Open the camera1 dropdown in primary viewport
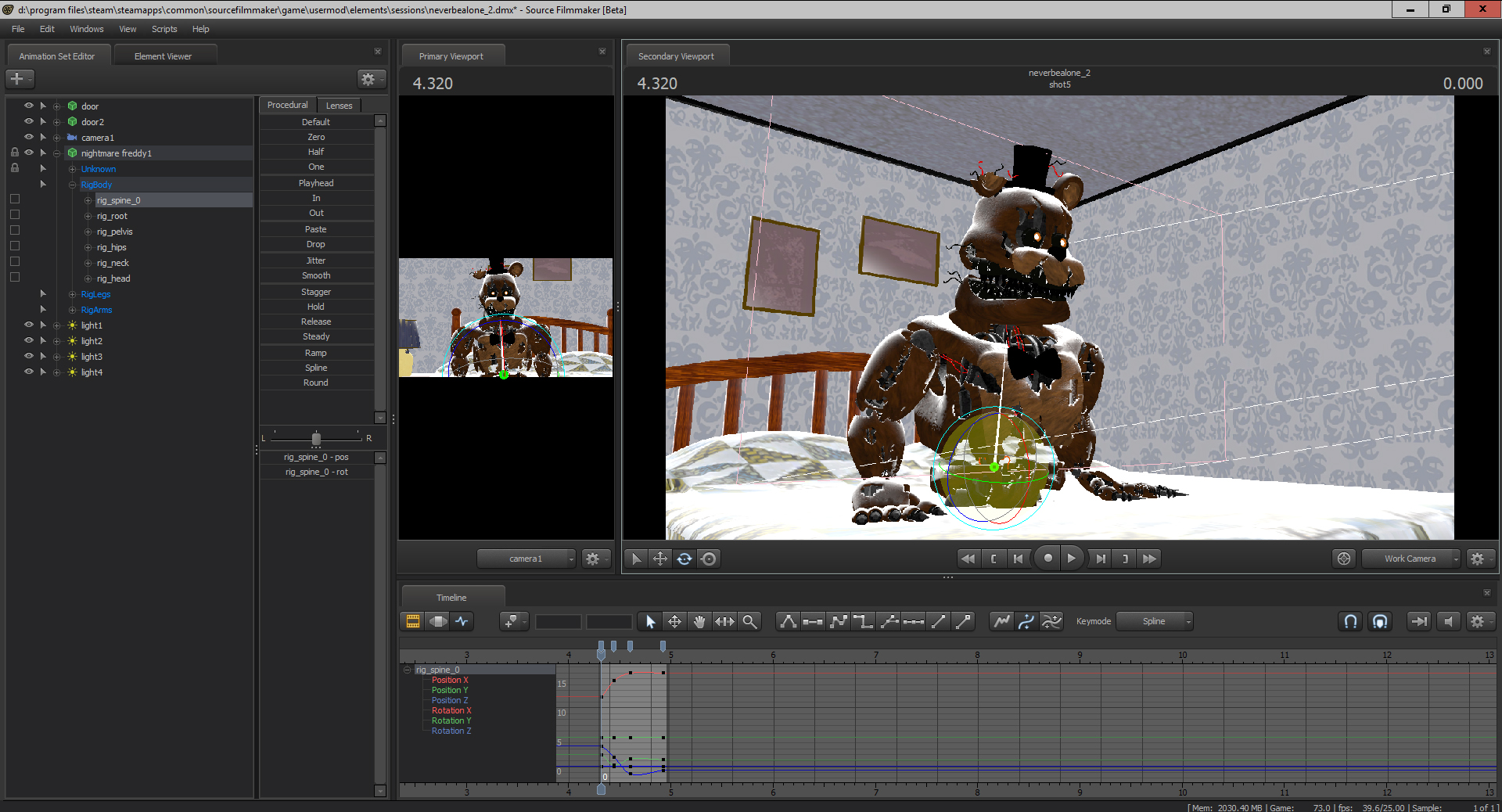The height and width of the screenshot is (812, 1502). coord(526,559)
